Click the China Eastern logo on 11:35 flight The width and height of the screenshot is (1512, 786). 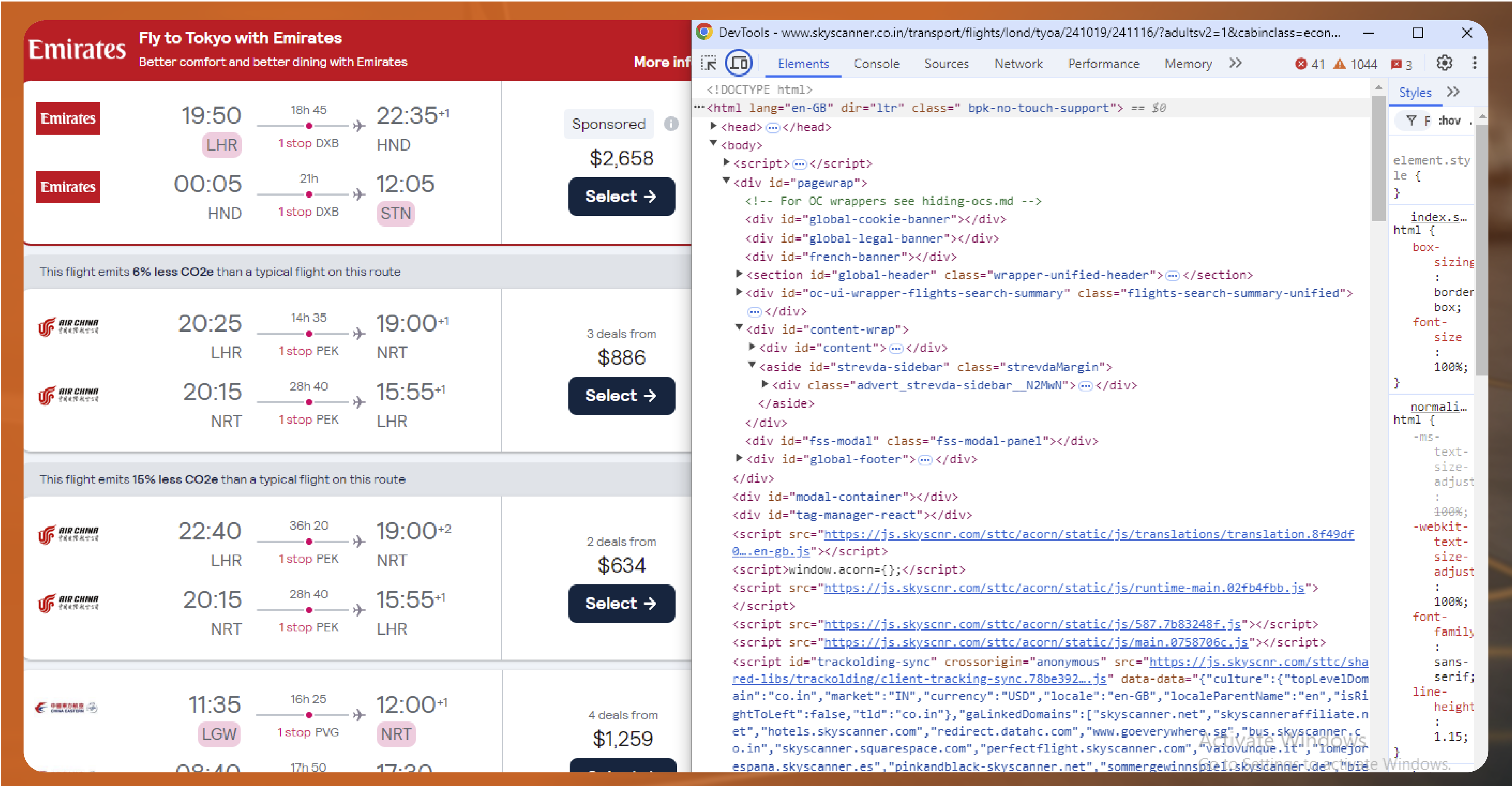(66, 707)
